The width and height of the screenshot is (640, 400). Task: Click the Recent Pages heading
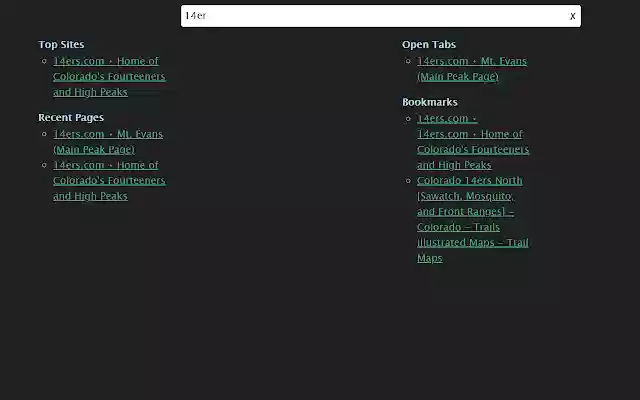pos(71,118)
